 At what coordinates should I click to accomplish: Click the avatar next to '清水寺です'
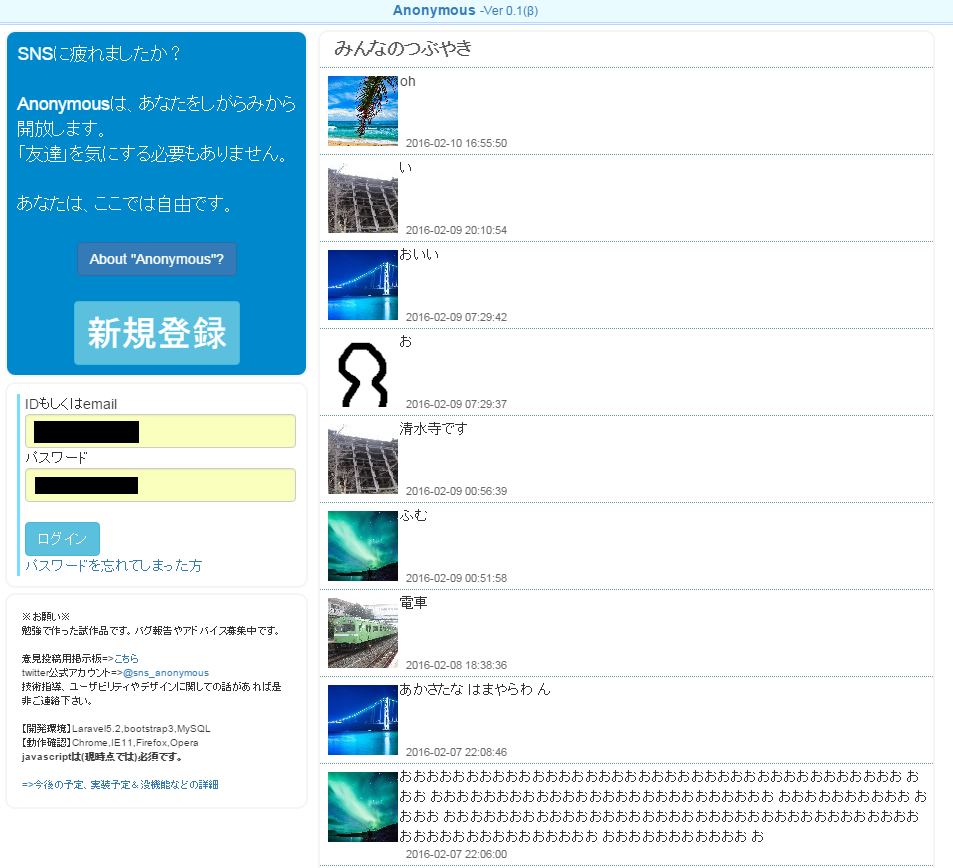(x=362, y=459)
